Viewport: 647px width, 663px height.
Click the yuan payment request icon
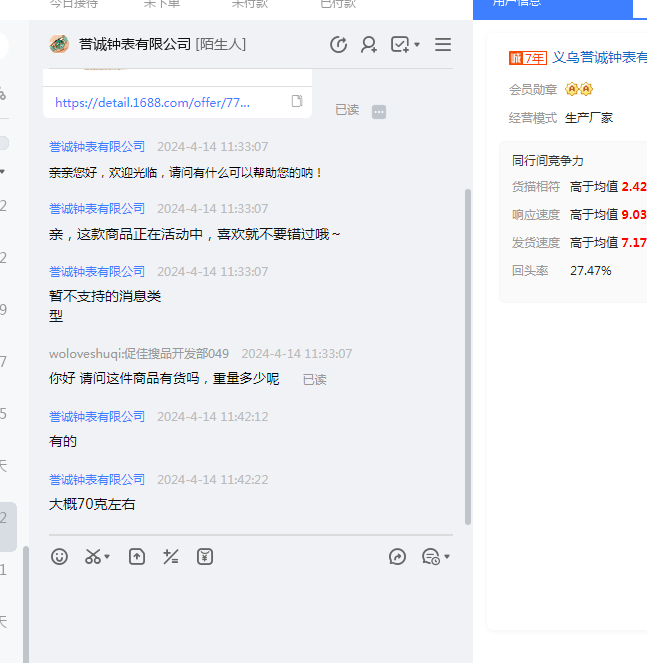(x=205, y=557)
